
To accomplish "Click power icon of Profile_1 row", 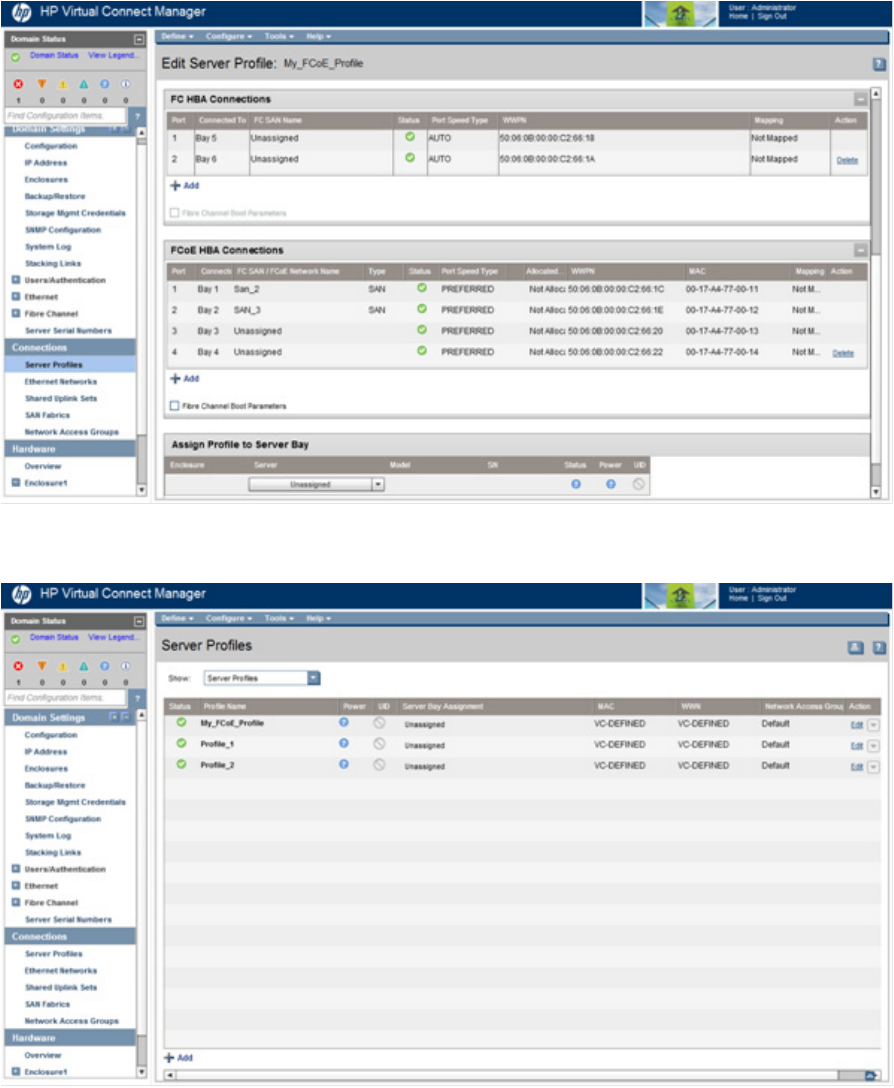I will point(344,743).
